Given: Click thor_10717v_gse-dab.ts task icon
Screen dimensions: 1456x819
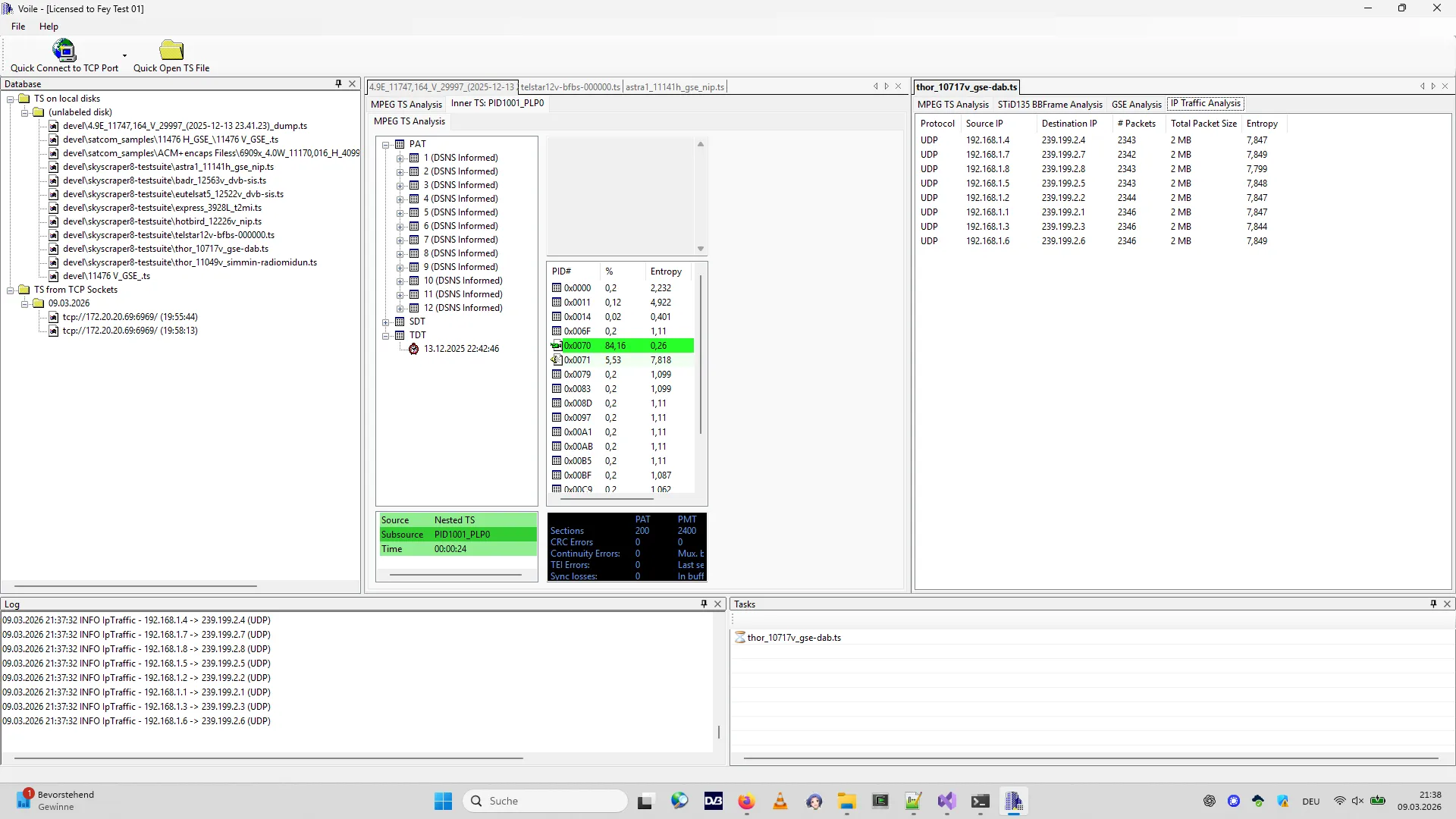Looking at the screenshot, I should [740, 638].
